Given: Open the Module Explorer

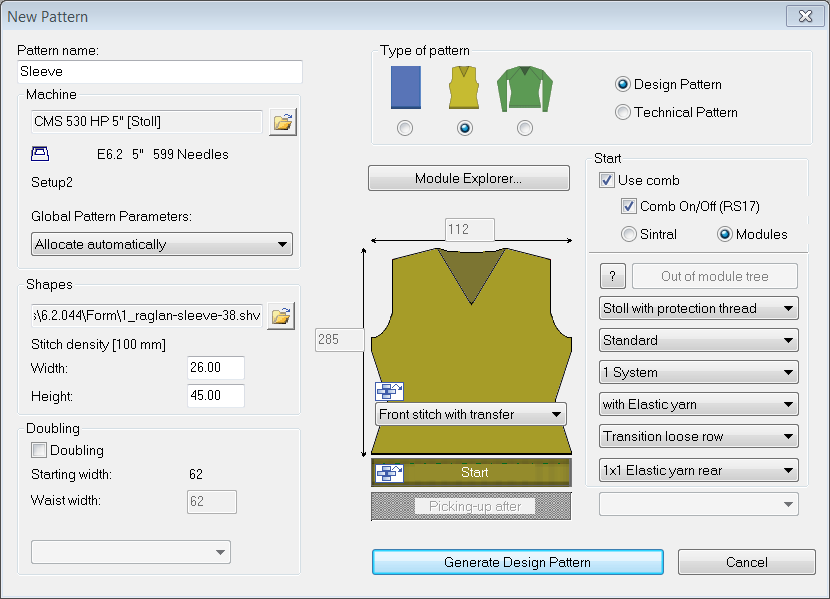Looking at the screenshot, I should coord(469,179).
